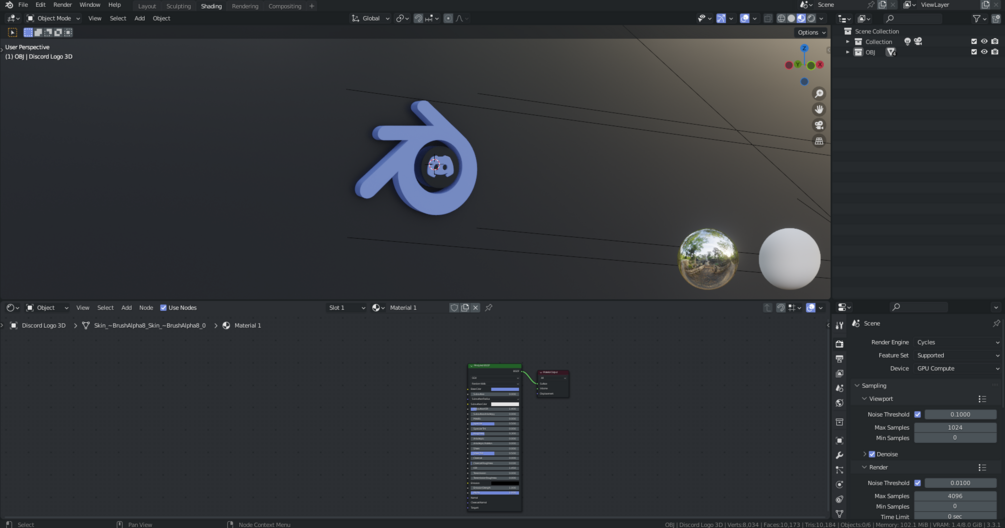The image size is (1005, 528).
Task: Click the zoom magnifier gizmo in viewport
Action: pos(819,94)
